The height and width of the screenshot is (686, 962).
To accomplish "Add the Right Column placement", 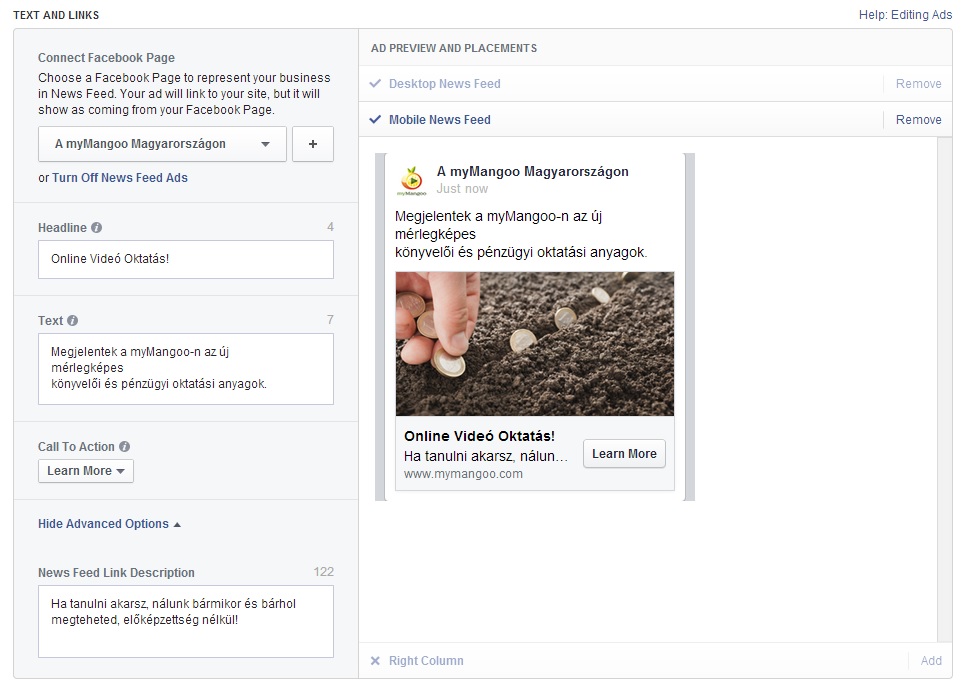I will 931,661.
